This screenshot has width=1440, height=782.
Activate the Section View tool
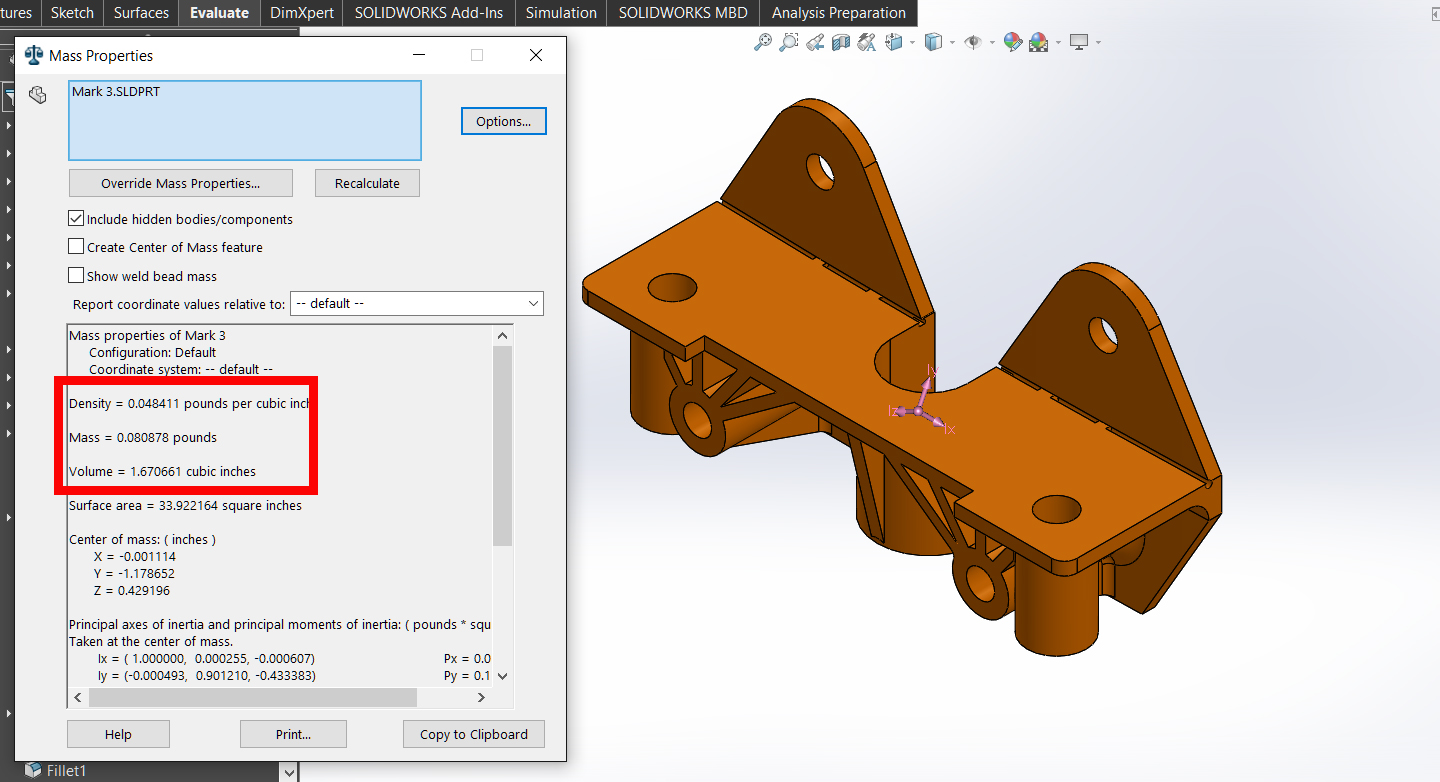coord(841,42)
